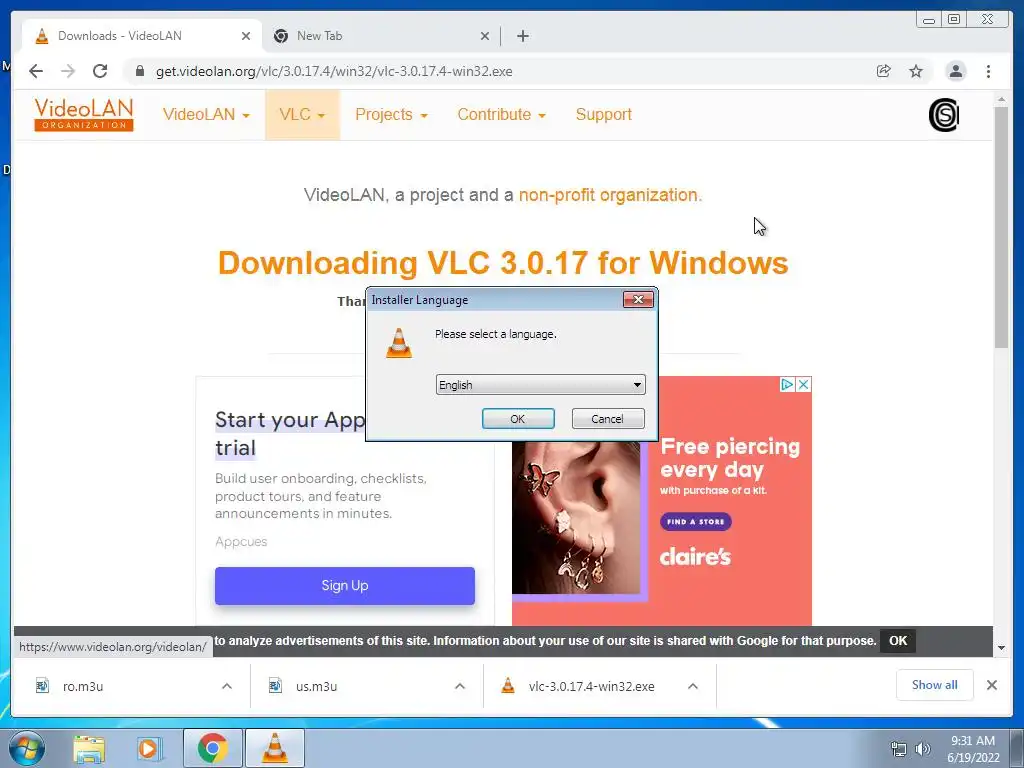The image size is (1024, 768).
Task: Click the VLC cone icon in installer dialog
Action: click(399, 343)
